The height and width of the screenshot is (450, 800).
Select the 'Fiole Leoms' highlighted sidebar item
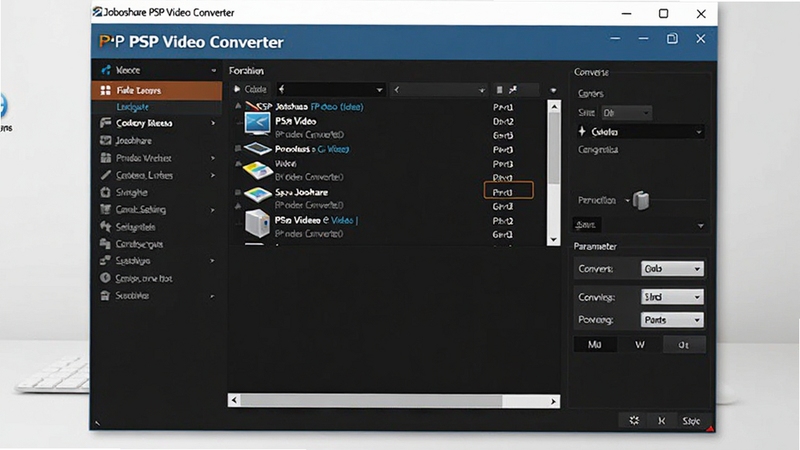(157, 90)
